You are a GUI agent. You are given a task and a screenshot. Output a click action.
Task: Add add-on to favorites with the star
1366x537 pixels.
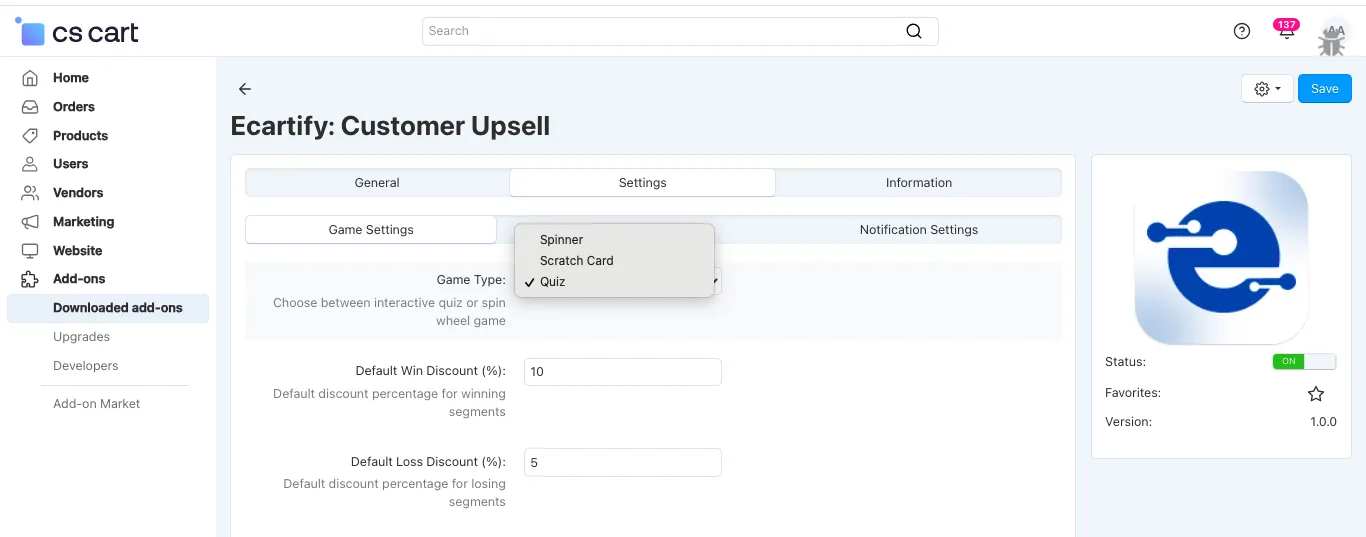coord(1316,394)
